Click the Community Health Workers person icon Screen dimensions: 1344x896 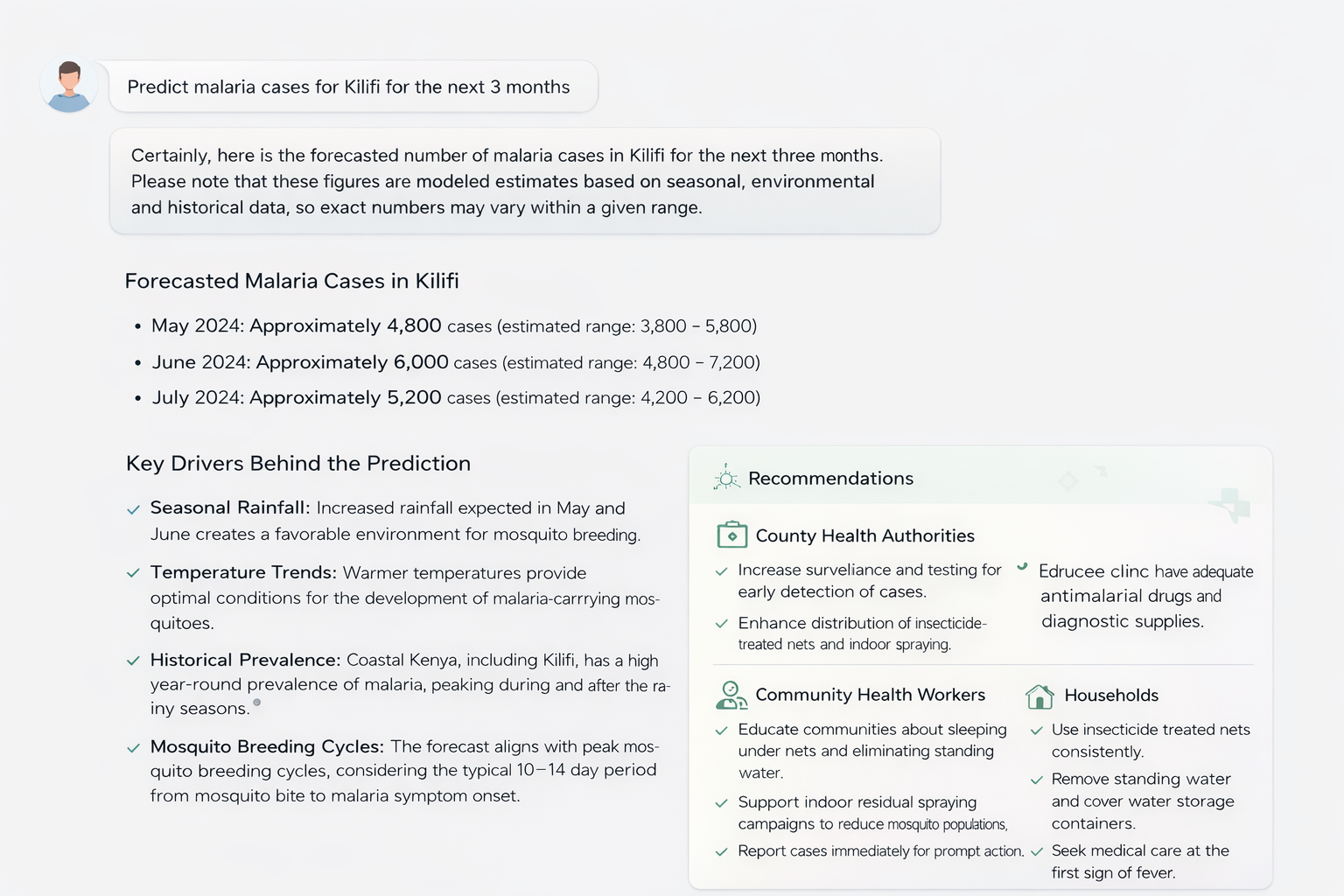click(x=731, y=695)
